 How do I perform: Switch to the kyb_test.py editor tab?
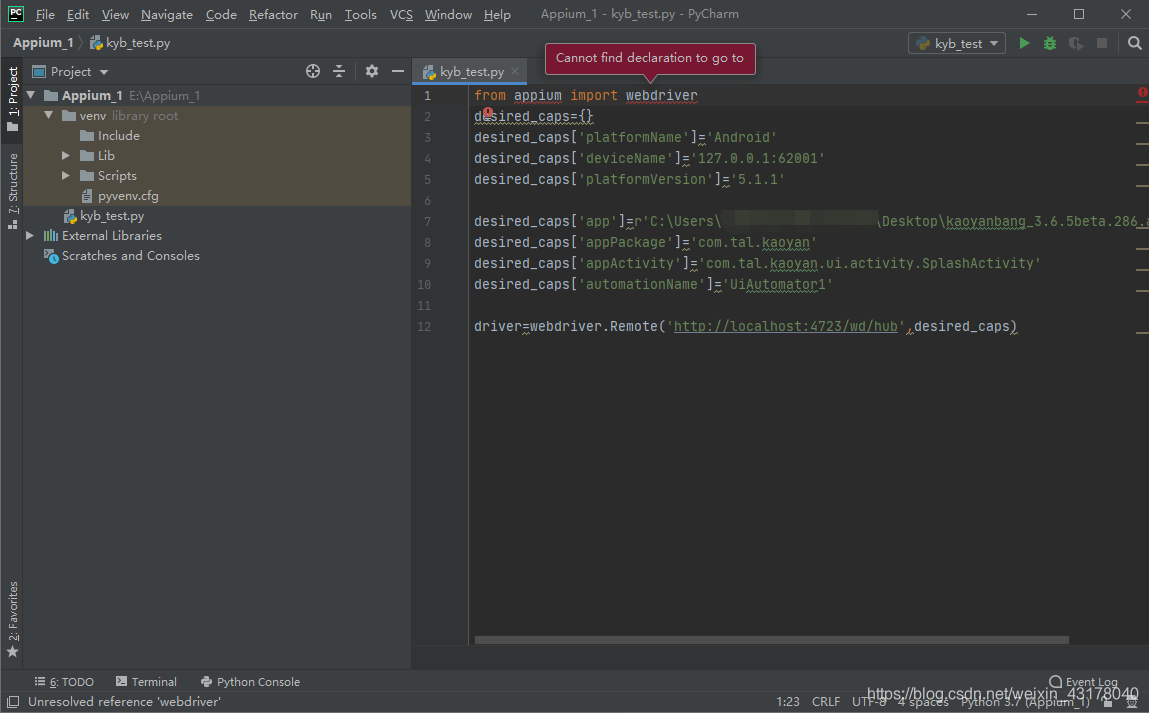coord(470,71)
